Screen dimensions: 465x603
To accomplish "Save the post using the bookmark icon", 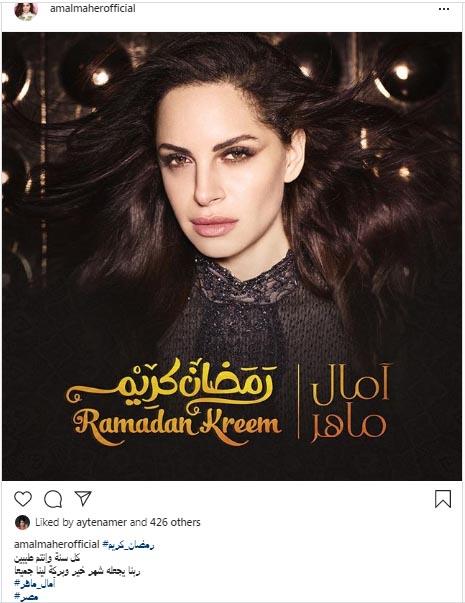I will [443, 499].
